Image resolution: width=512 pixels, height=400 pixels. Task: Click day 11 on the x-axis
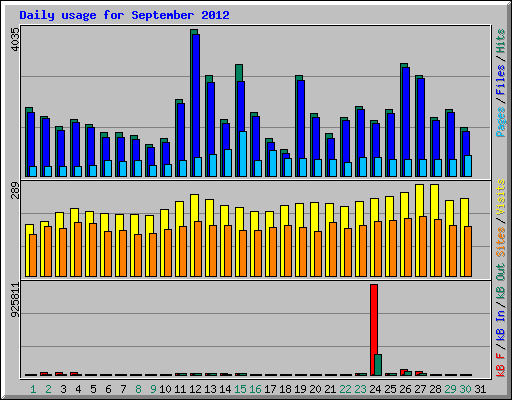(x=180, y=389)
